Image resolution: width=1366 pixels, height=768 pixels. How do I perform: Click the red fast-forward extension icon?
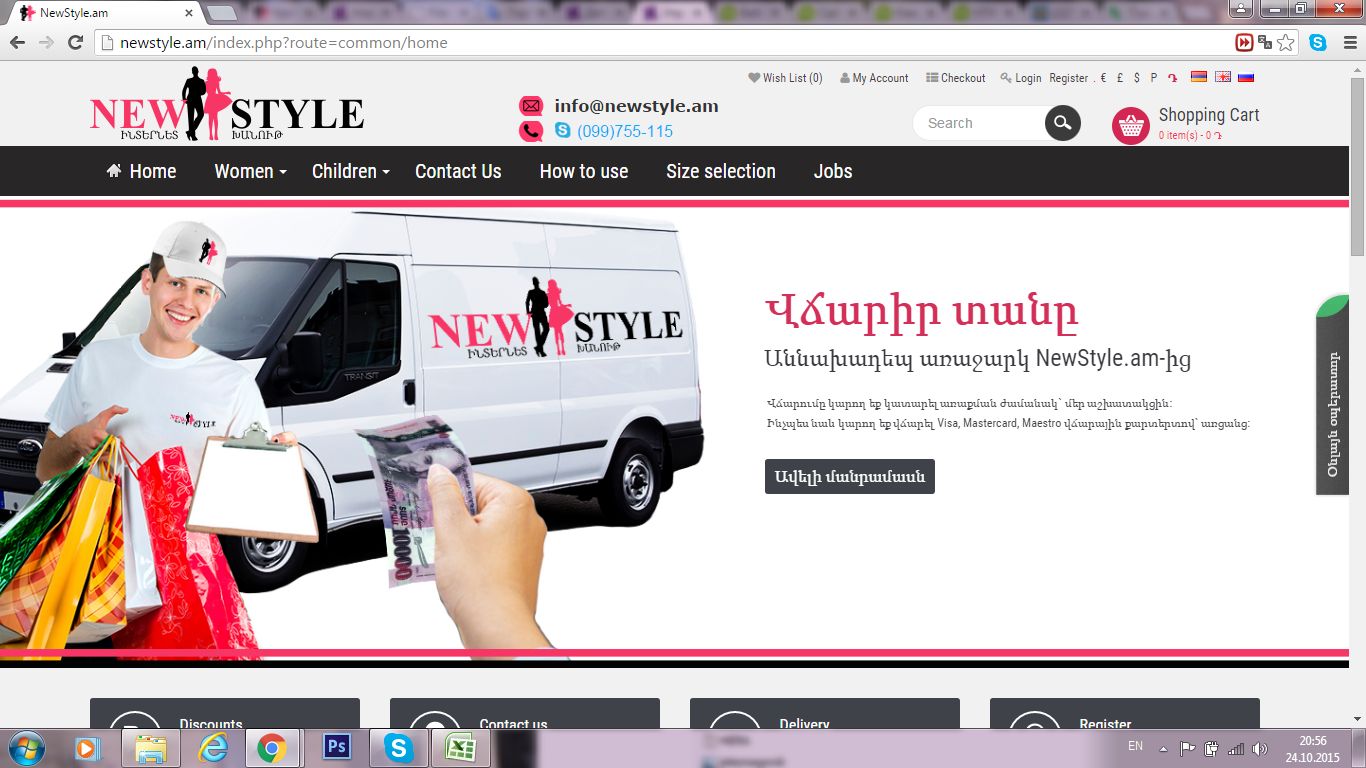click(1244, 42)
